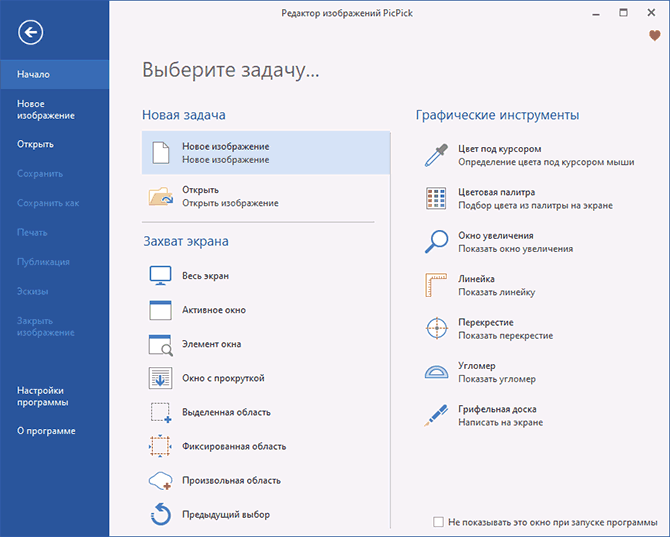The width and height of the screenshot is (670, 537).
Task: Click the Угломер protractor icon
Action: [437, 372]
